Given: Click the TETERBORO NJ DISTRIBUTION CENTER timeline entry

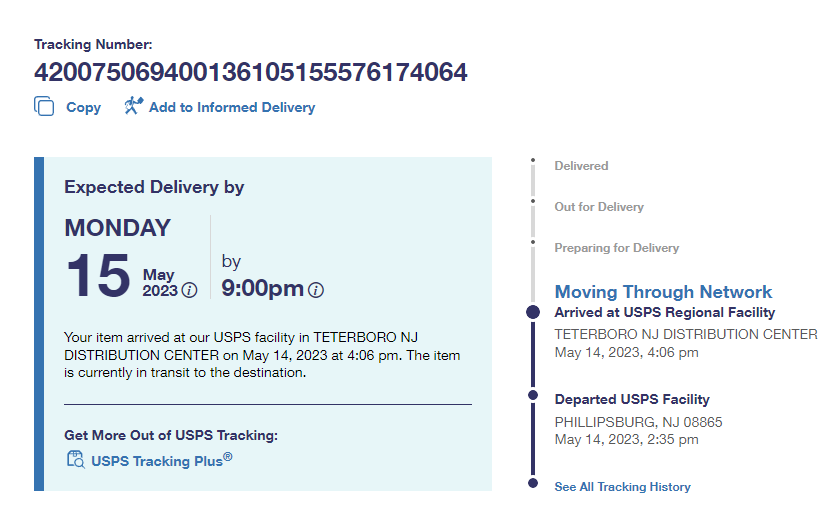Looking at the screenshot, I should point(685,334).
